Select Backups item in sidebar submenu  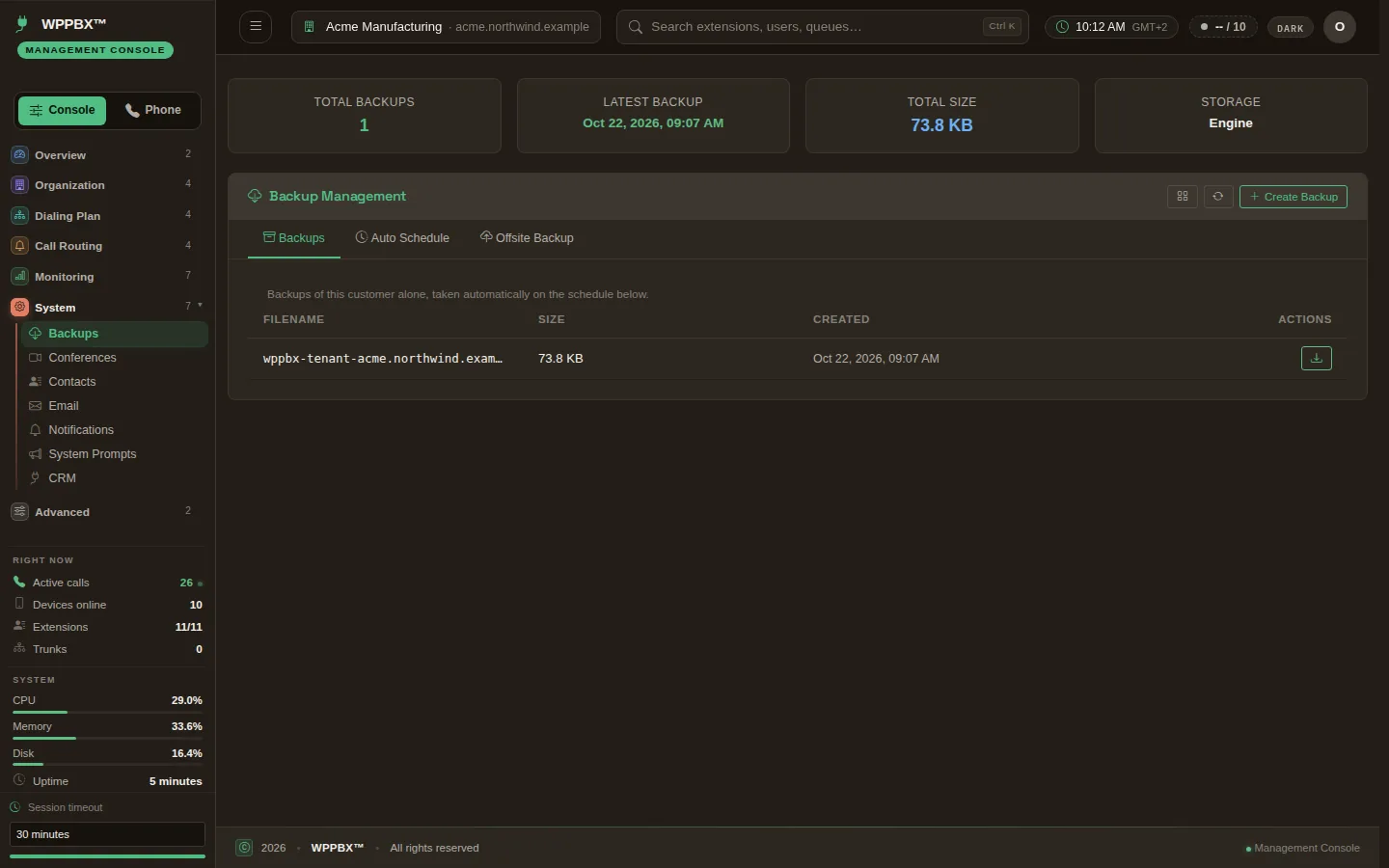pyautogui.click(x=114, y=334)
